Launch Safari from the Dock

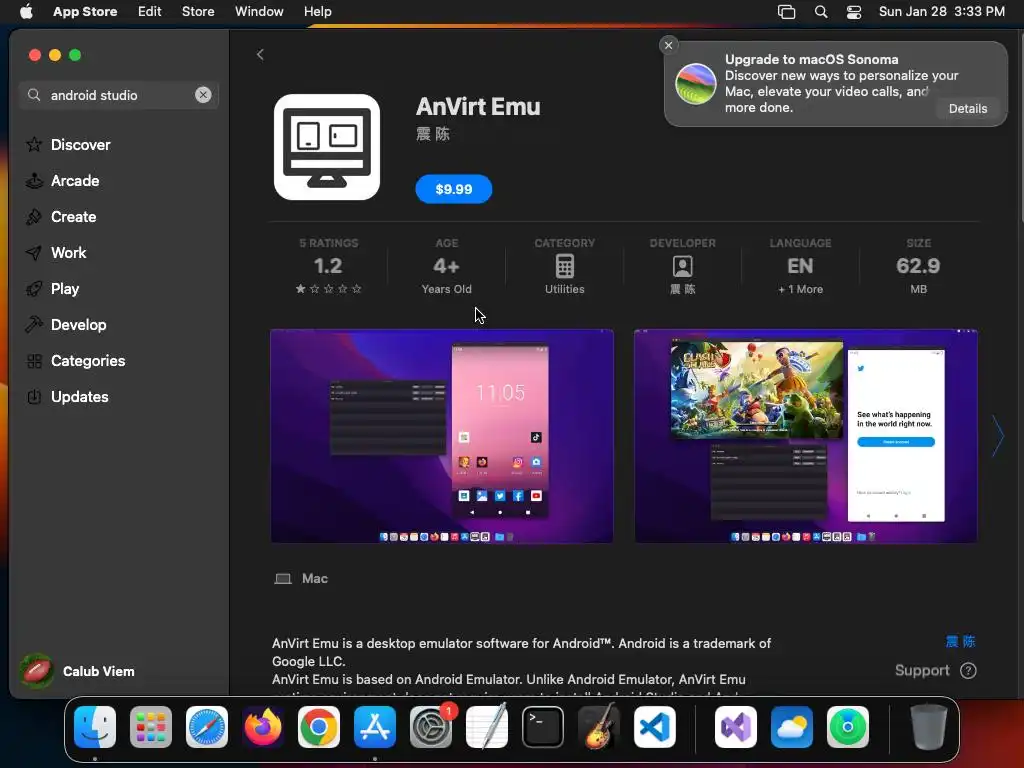click(x=207, y=727)
